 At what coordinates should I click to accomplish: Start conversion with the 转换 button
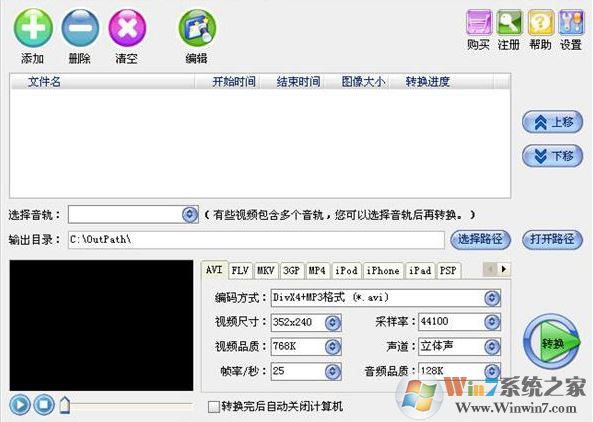pos(551,342)
